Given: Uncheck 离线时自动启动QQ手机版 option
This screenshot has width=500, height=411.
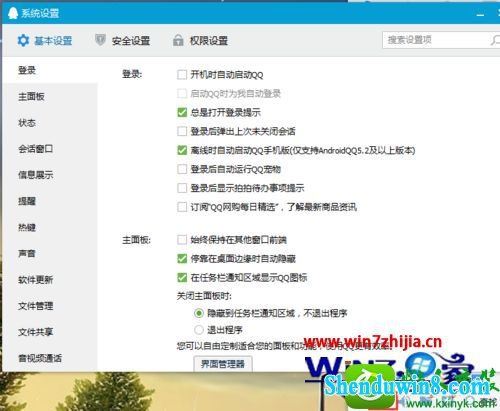Looking at the screenshot, I should (182, 150).
